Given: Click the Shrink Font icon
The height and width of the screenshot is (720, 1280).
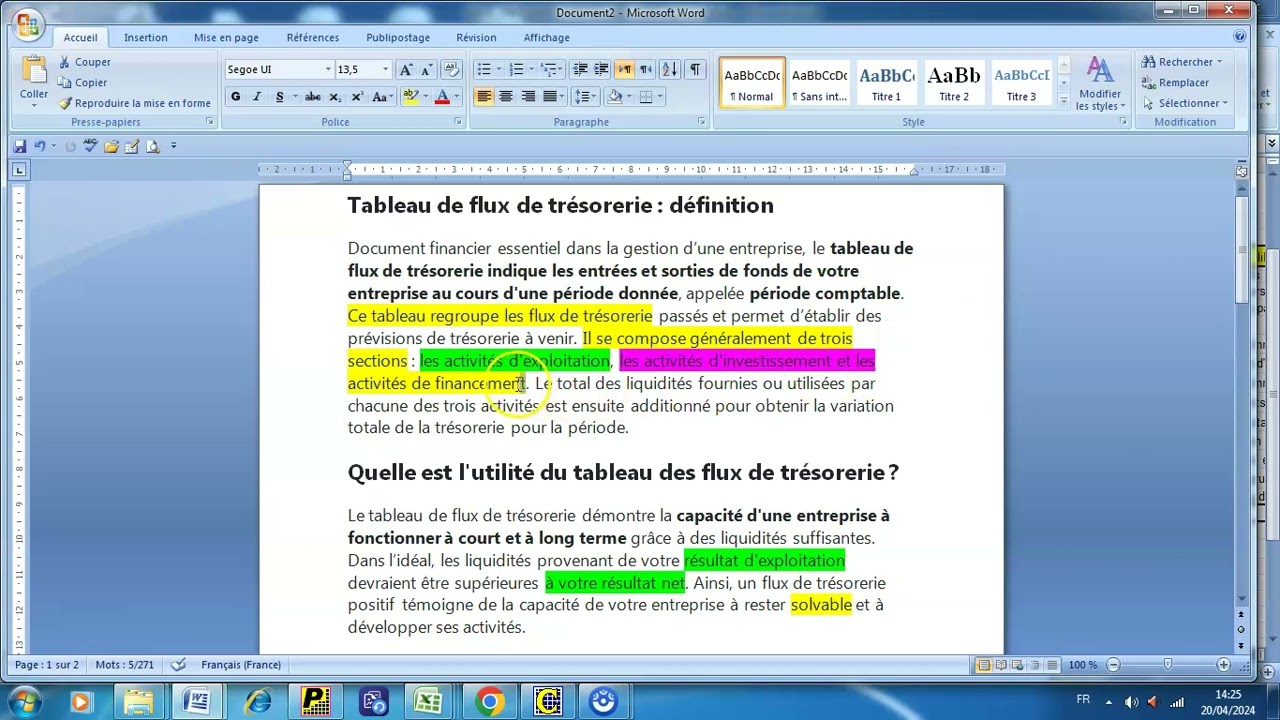Looking at the screenshot, I should [427, 69].
